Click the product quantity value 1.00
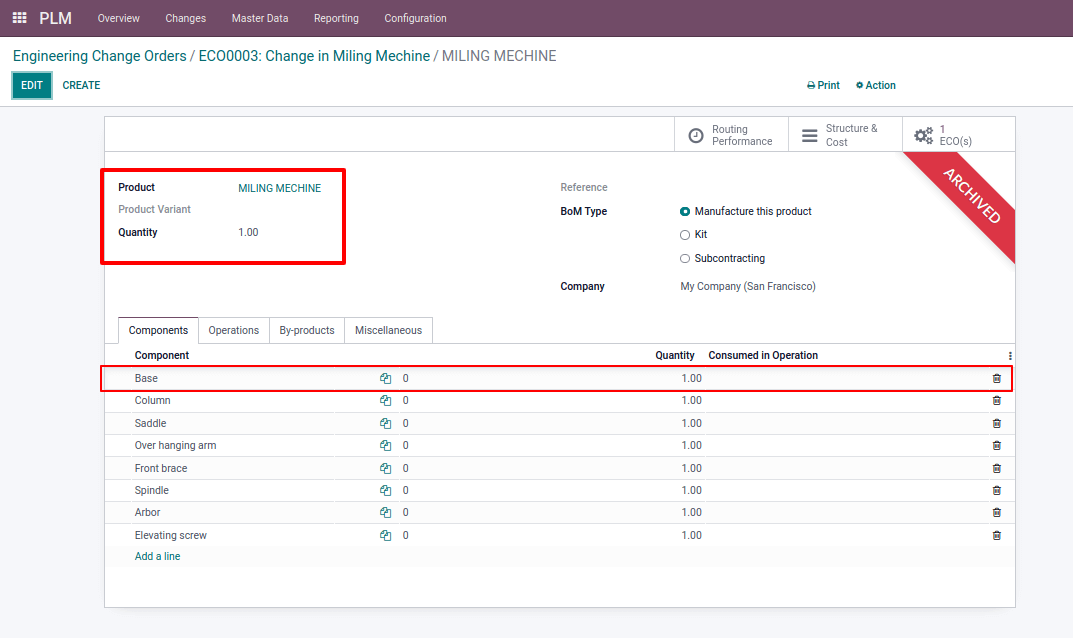 click(x=248, y=233)
